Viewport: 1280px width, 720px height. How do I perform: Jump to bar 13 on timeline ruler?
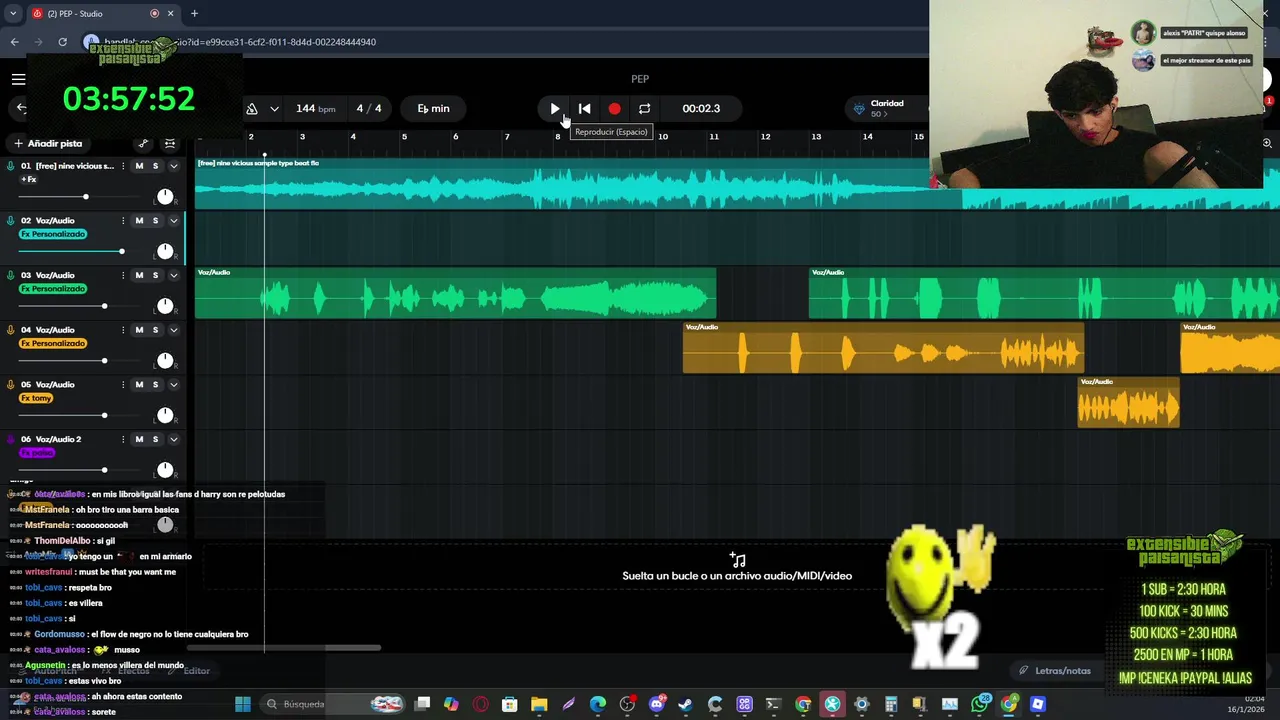point(816,137)
